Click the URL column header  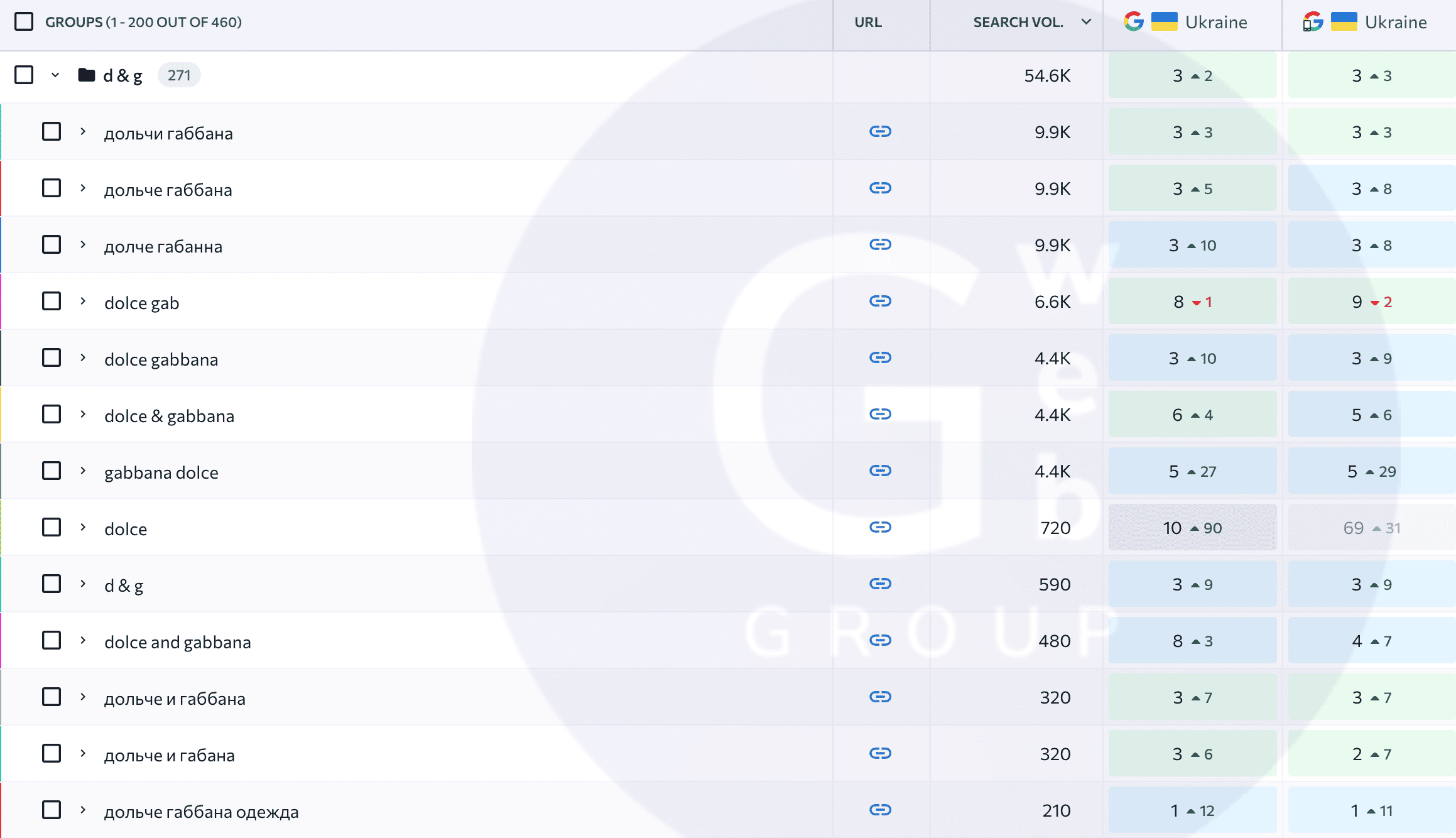pos(868,22)
